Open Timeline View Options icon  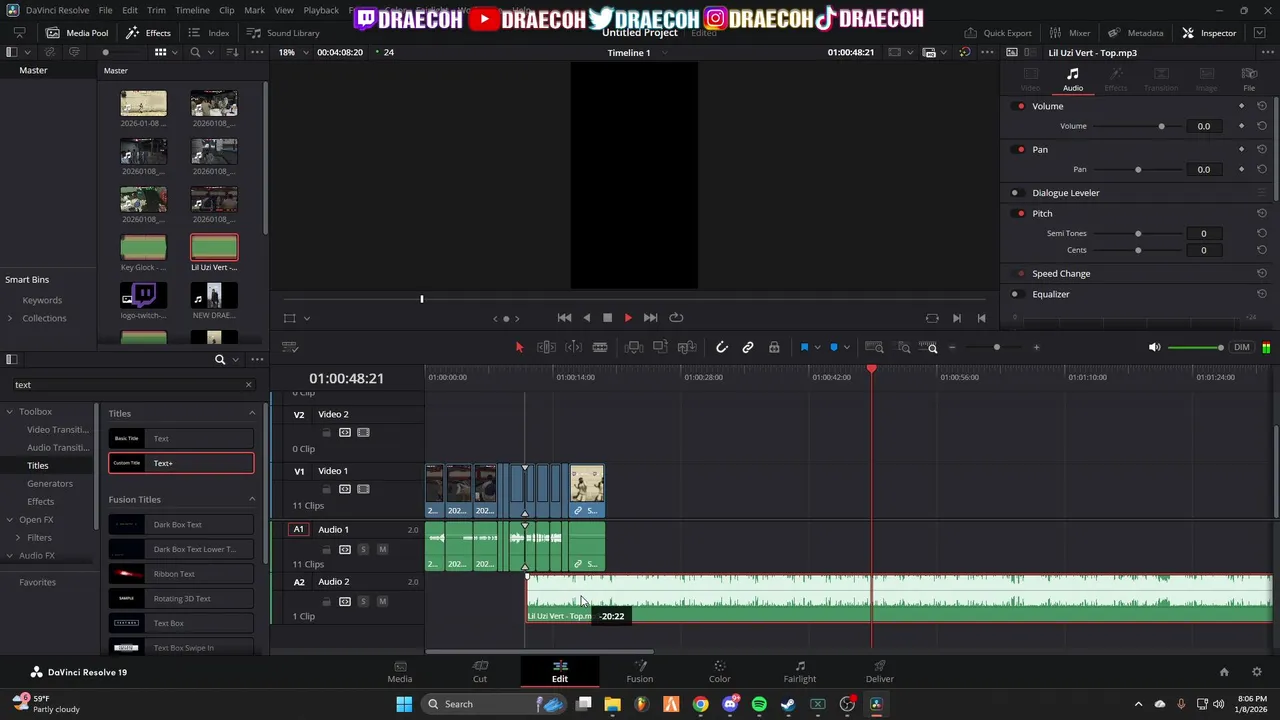290,347
